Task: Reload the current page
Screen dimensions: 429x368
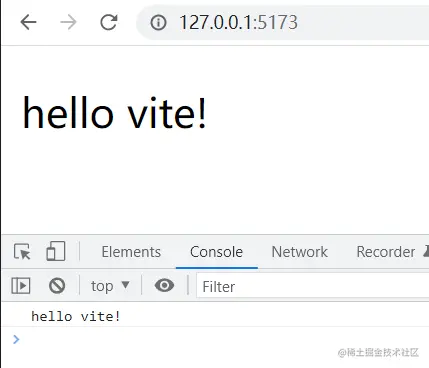Action: (109, 23)
